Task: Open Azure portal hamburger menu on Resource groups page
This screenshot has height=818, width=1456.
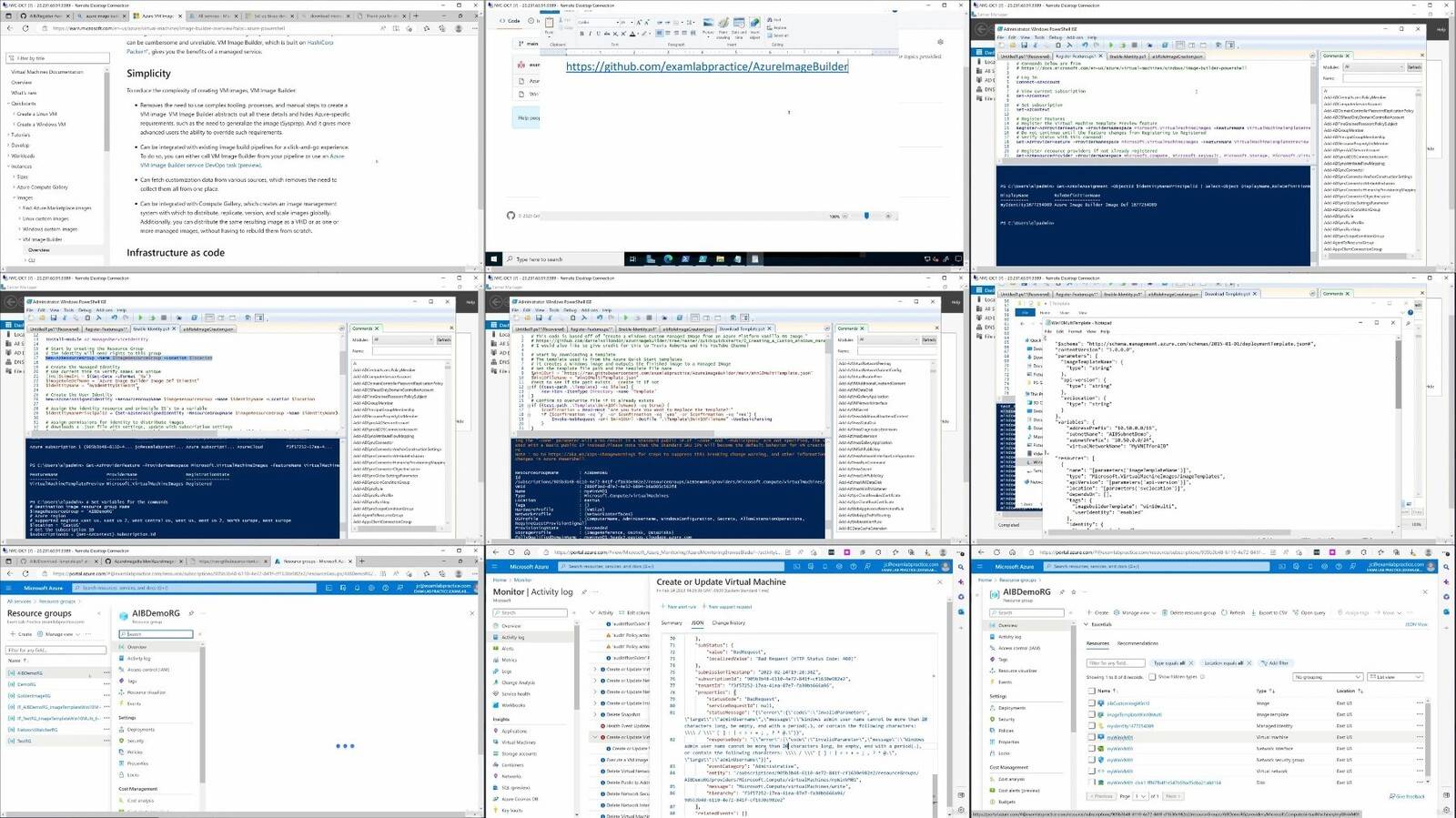Action: point(8,588)
